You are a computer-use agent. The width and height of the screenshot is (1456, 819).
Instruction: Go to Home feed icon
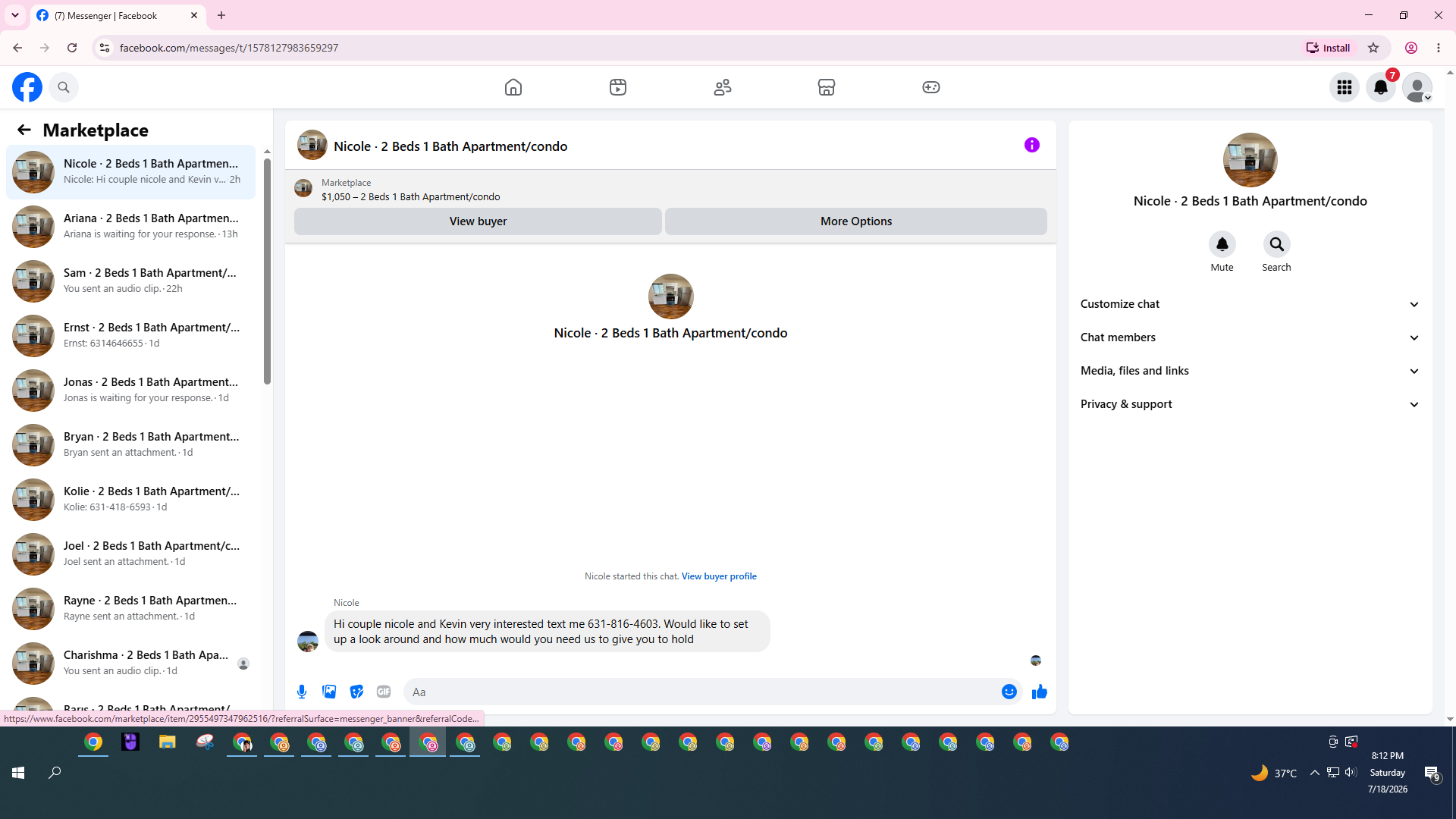coord(513,87)
